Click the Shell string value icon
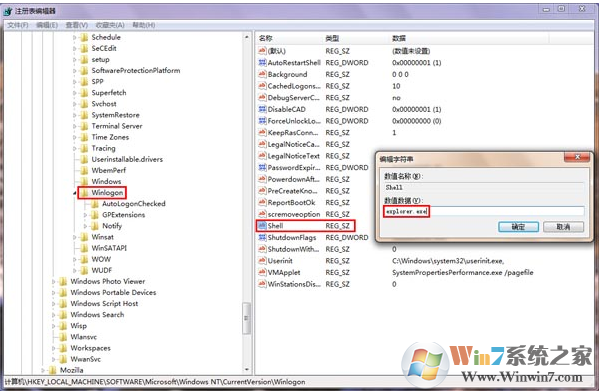Screen dimensions: 599x391 point(262,226)
